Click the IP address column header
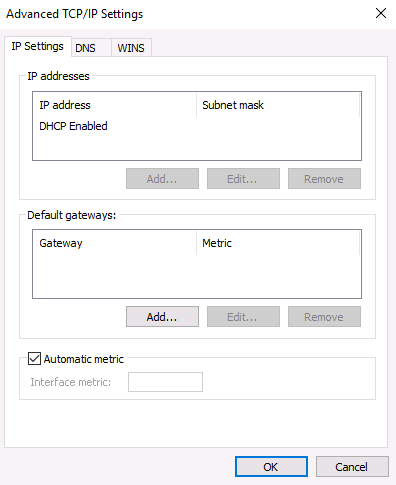Screen dimensions: 396x485 click(115, 105)
